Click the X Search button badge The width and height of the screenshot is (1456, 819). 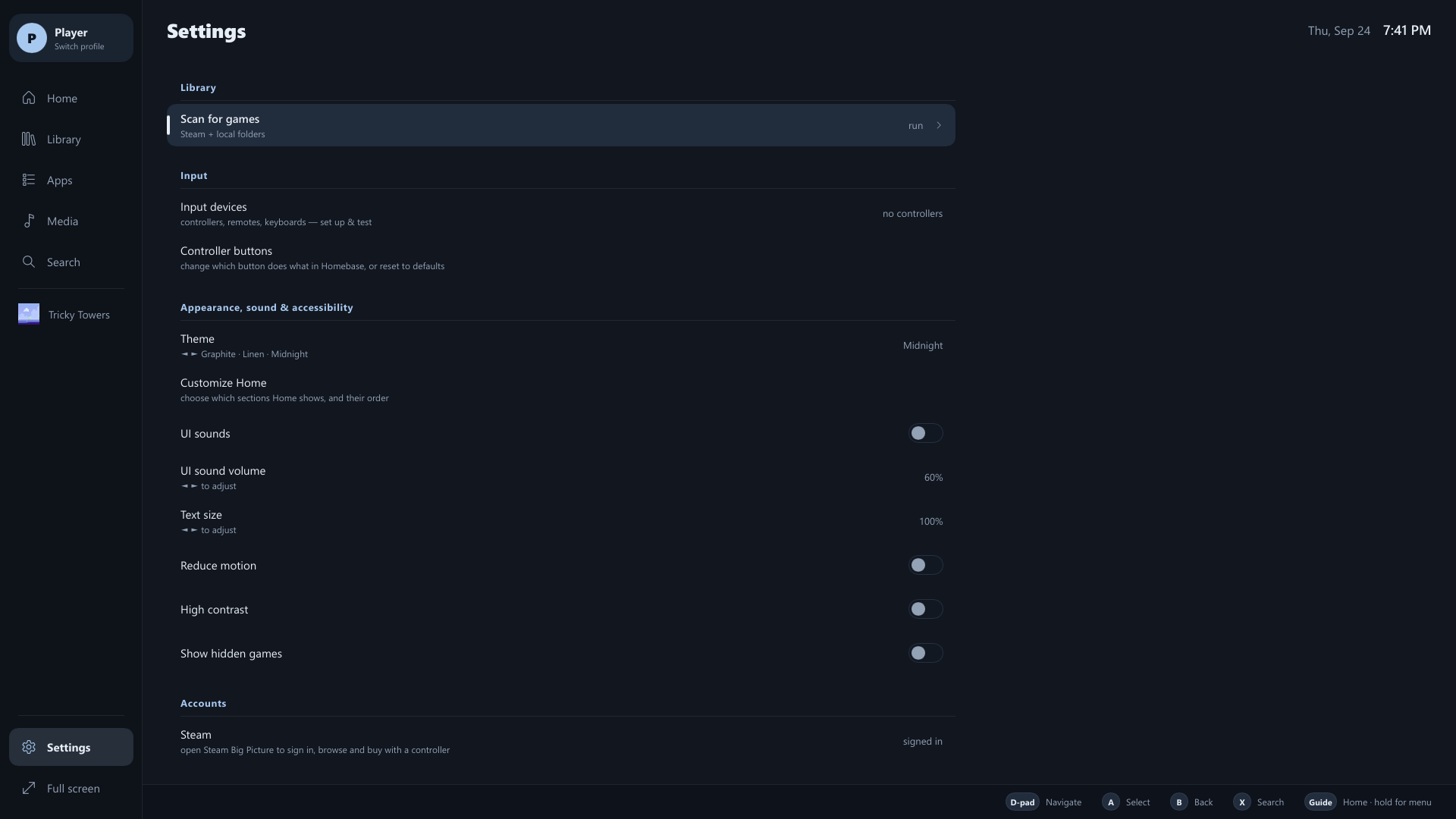(x=1242, y=802)
